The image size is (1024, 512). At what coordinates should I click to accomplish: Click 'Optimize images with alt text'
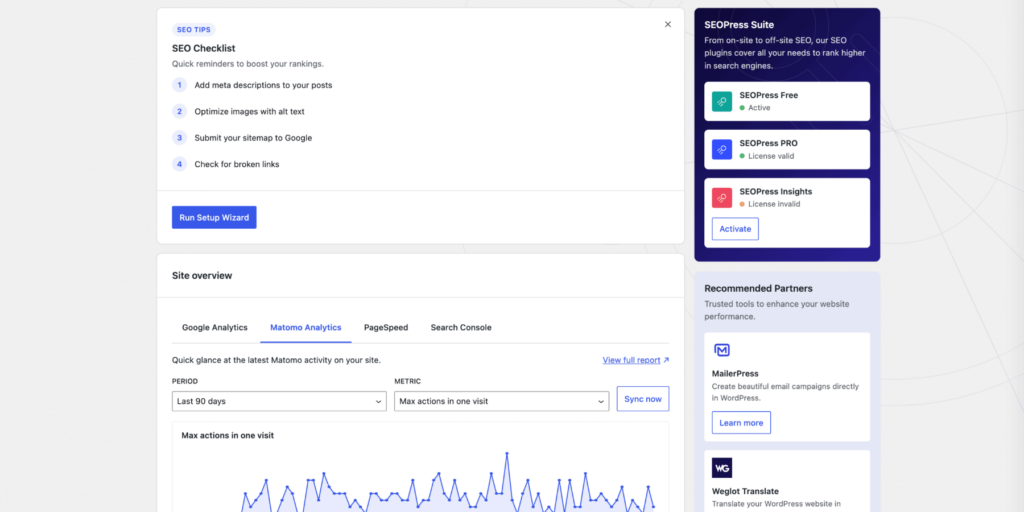[x=249, y=111]
